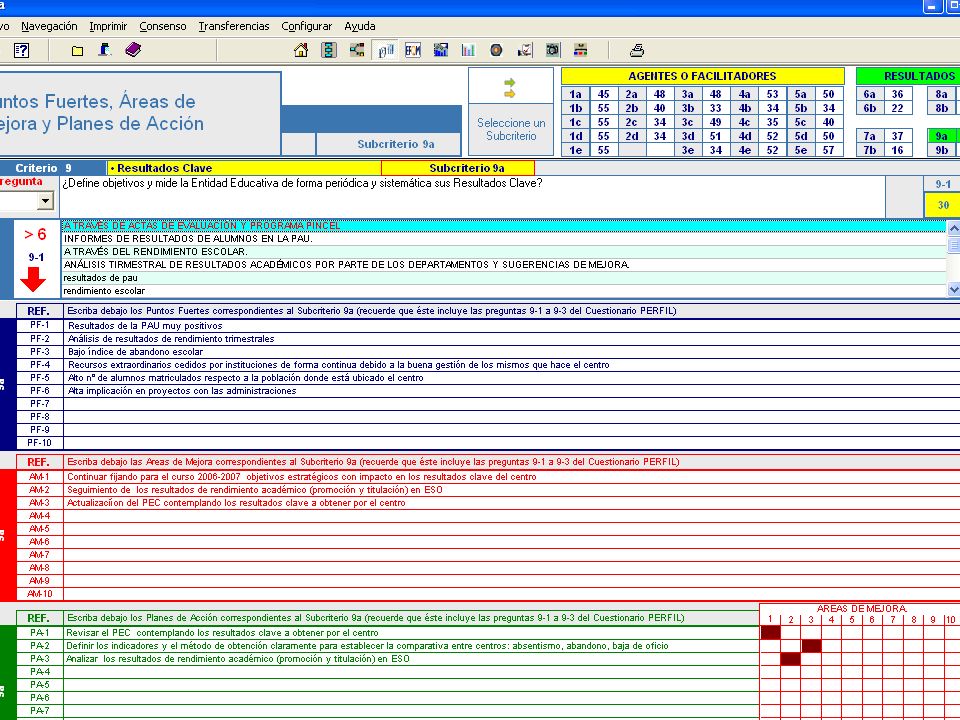This screenshot has width=960, height=720.
Task: Select the green 9a subcriterion button
Action: click(942, 136)
